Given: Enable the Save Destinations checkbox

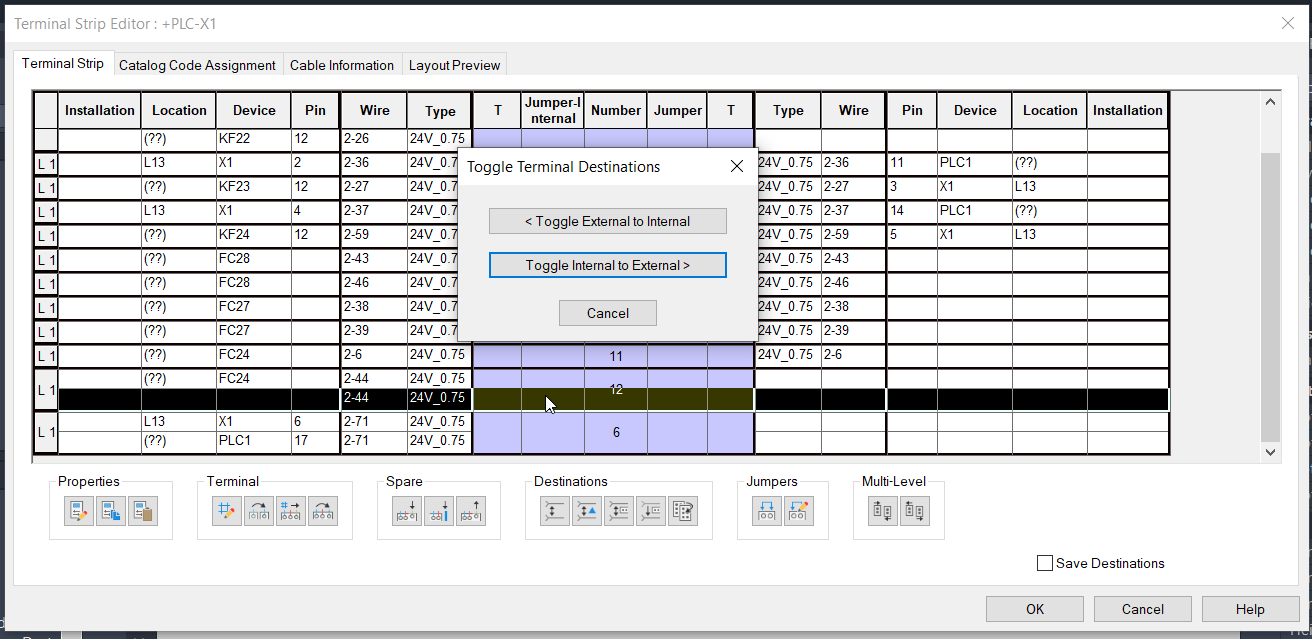Looking at the screenshot, I should (x=1045, y=563).
